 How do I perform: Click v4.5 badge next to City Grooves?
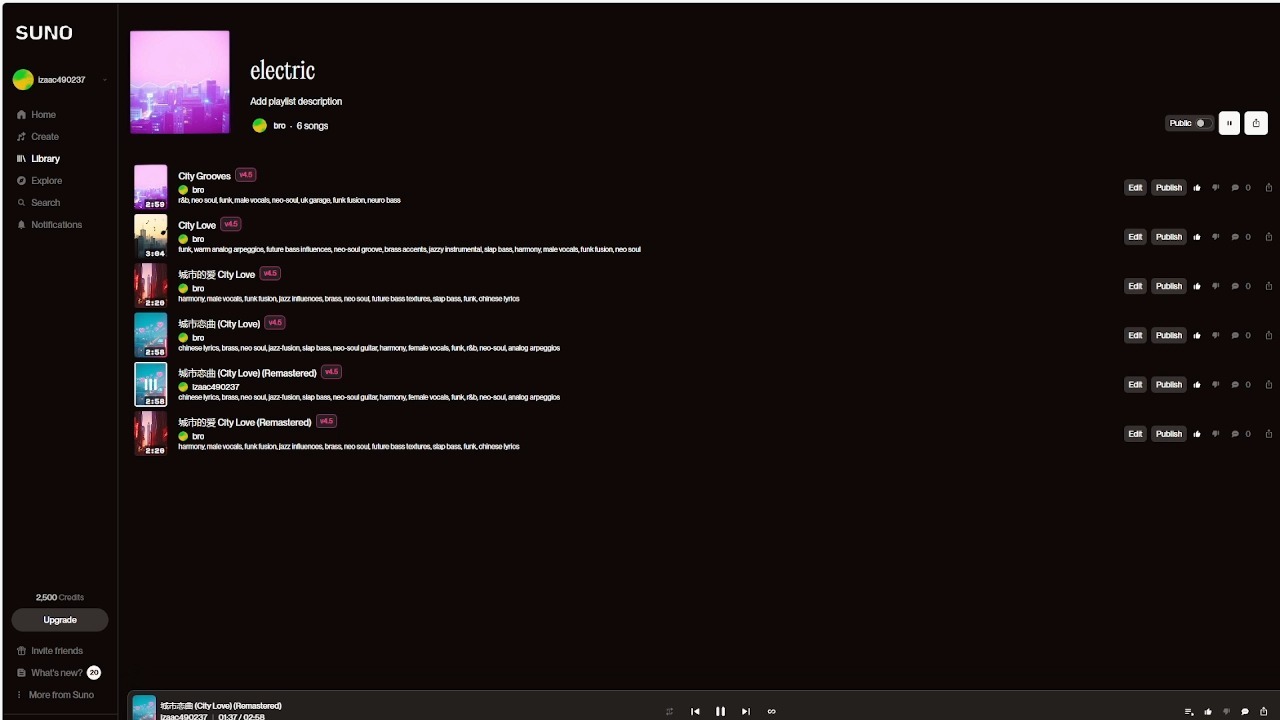click(246, 175)
